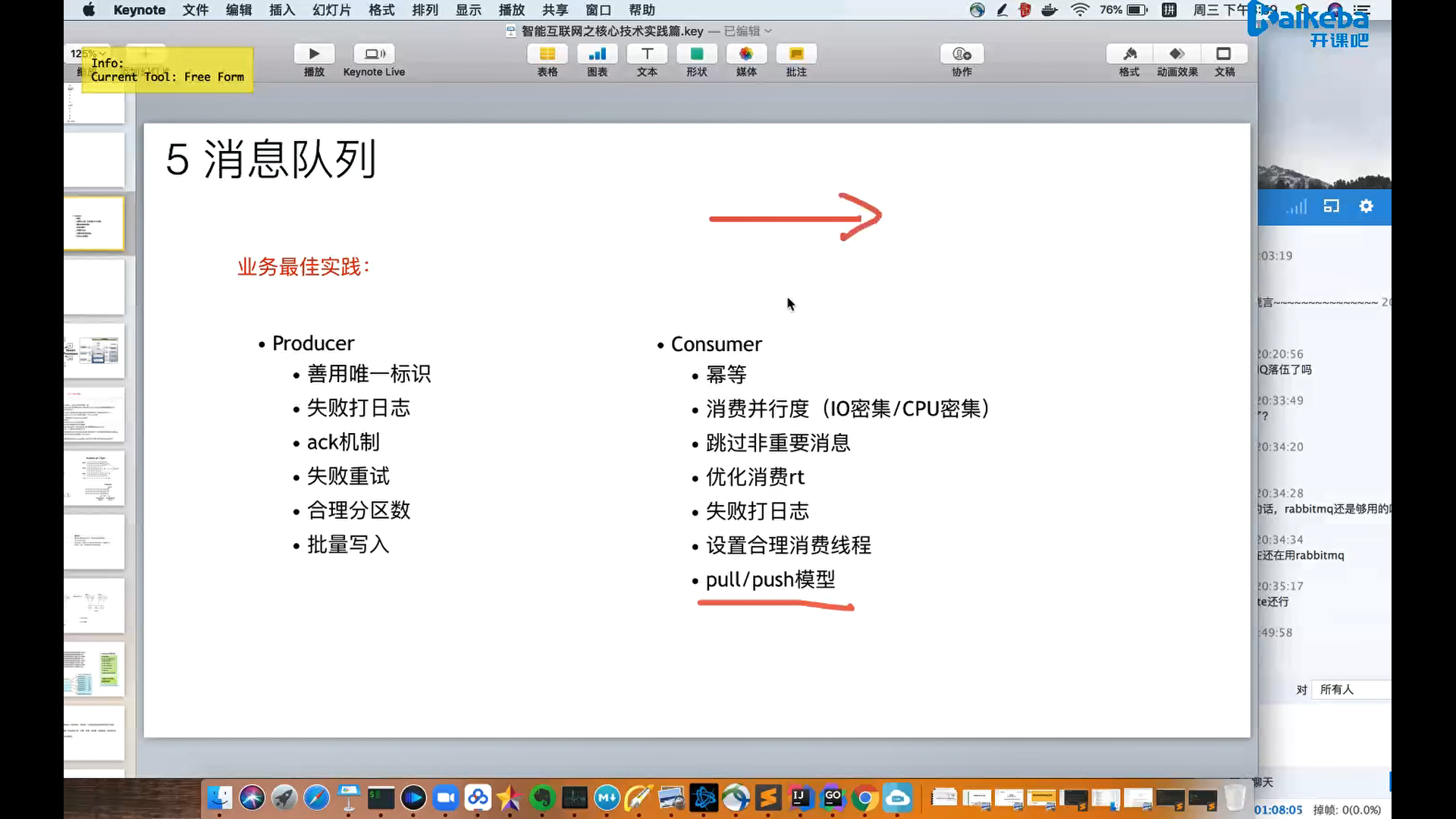Toggle the Document (文稿) inspector panel
Image resolution: width=1456 pixels, height=819 pixels.
[x=1224, y=54]
